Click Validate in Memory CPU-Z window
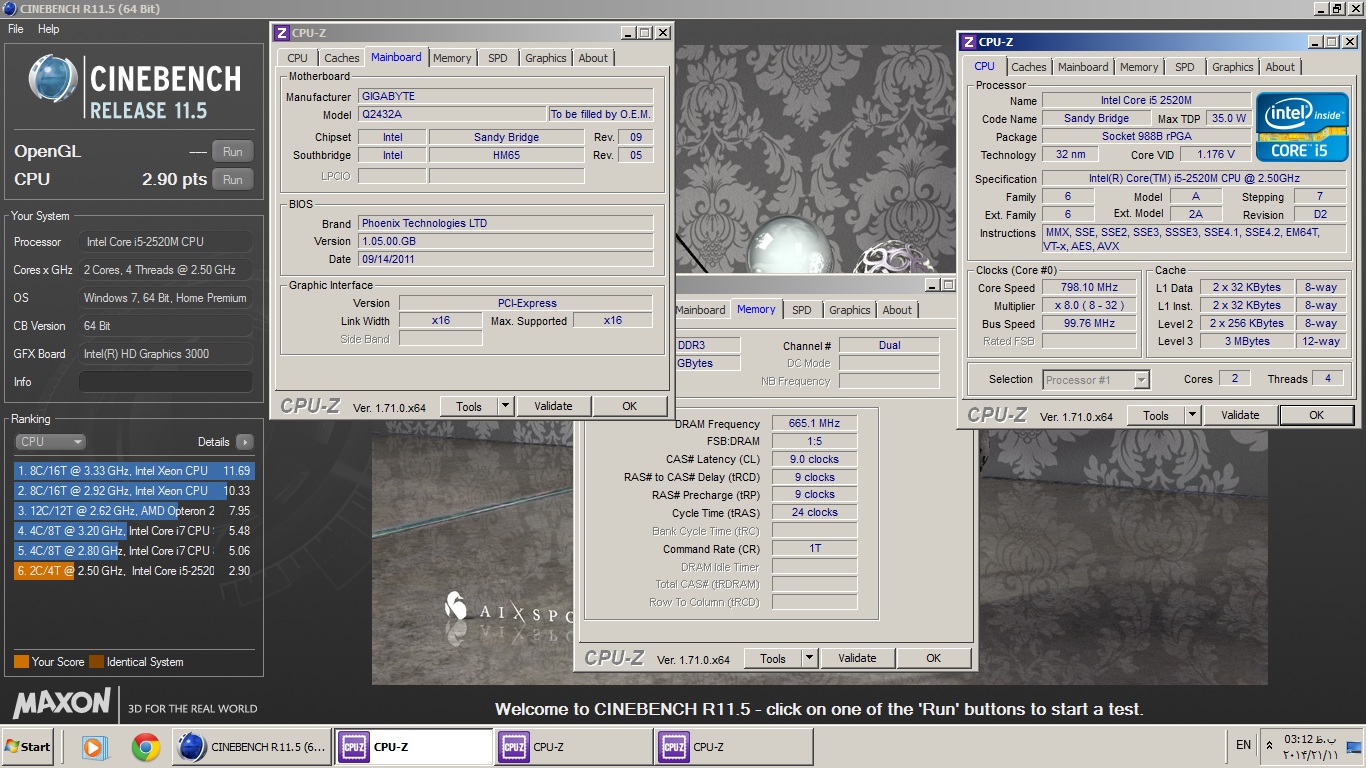The image size is (1366, 768). (857, 658)
